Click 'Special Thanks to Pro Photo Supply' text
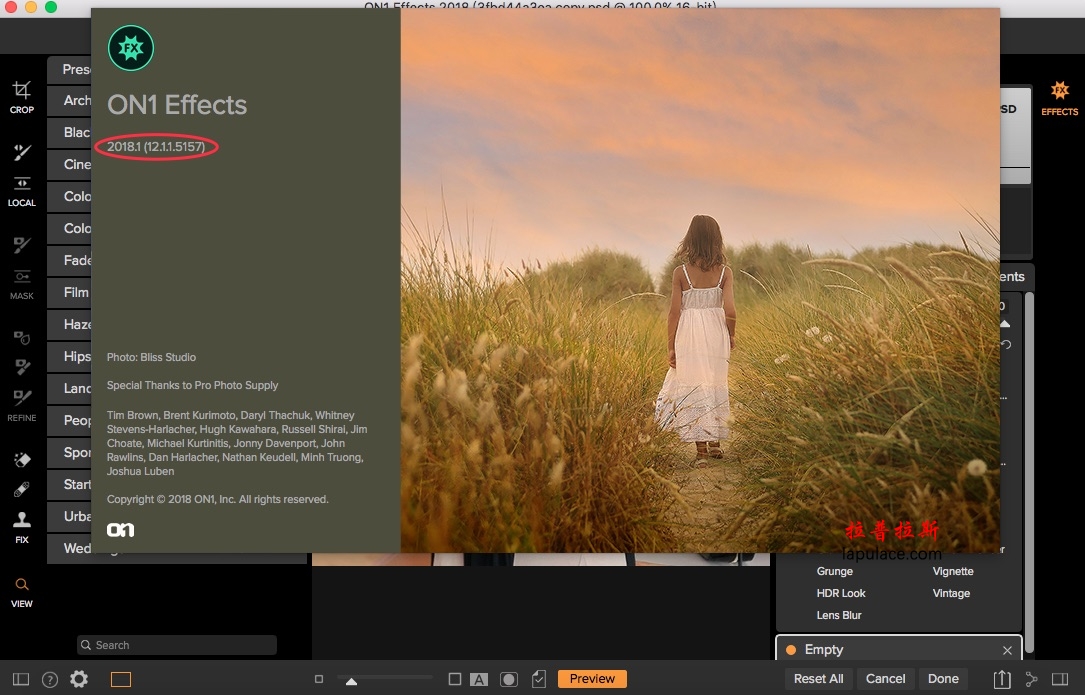This screenshot has height=695, width=1085. pyautogui.click(x=192, y=385)
